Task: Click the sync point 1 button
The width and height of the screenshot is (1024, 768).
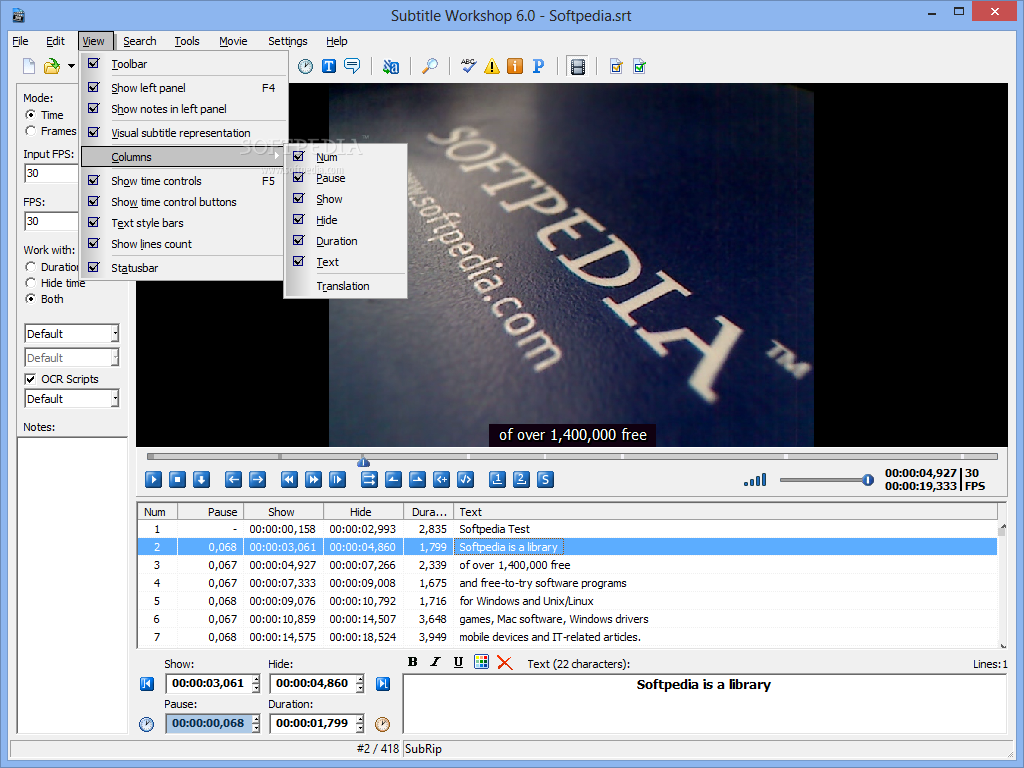Action: (497, 480)
